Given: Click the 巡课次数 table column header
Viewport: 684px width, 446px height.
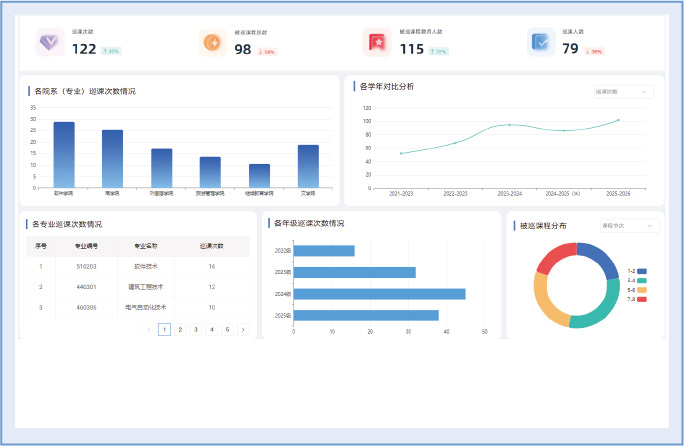Looking at the screenshot, I should (211, 246).
